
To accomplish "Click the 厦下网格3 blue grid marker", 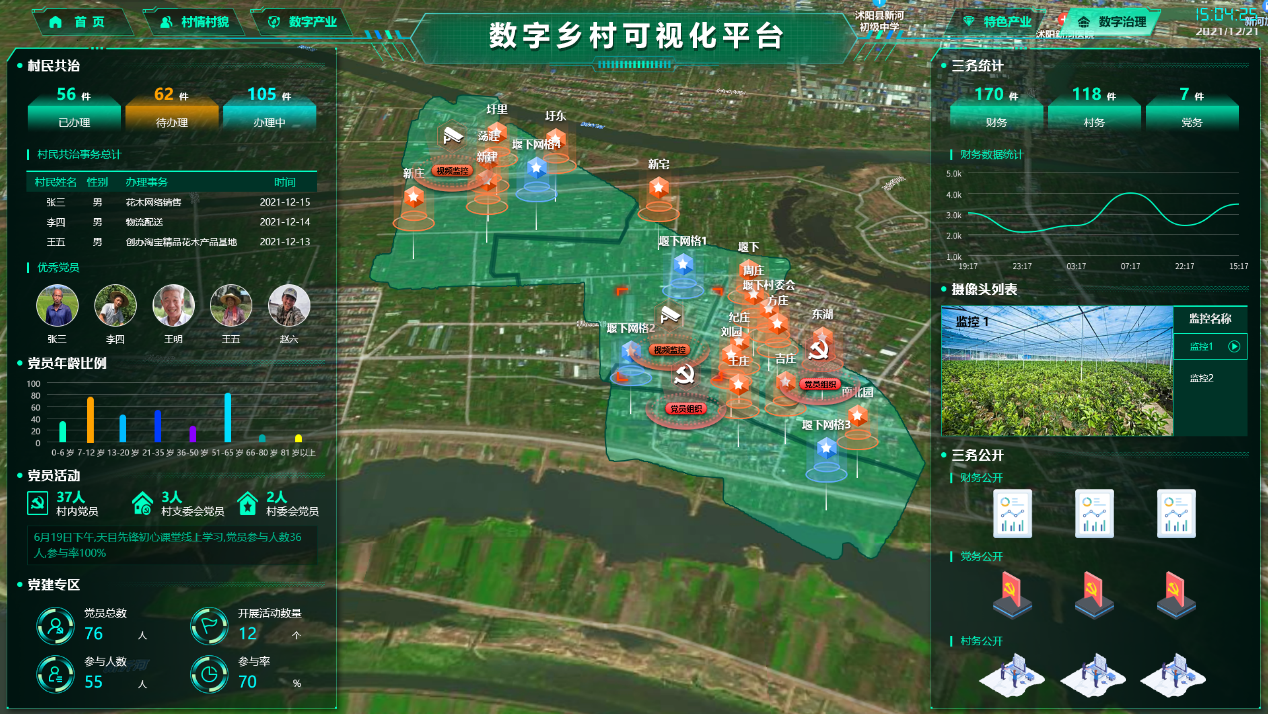I will pos(826,449).
